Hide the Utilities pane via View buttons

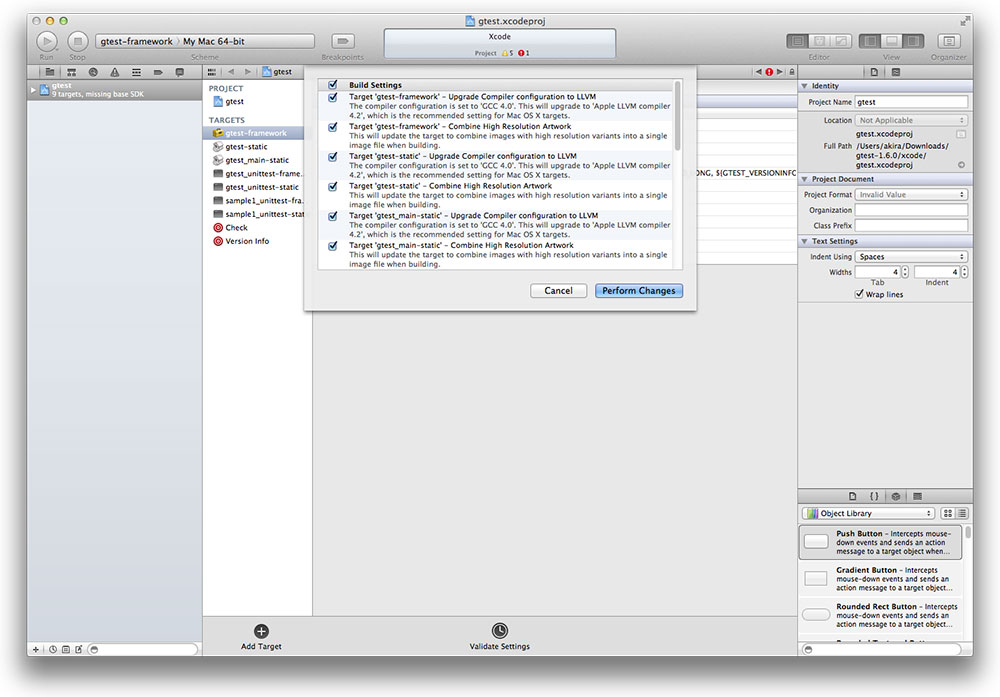click(x=913, y=41)
